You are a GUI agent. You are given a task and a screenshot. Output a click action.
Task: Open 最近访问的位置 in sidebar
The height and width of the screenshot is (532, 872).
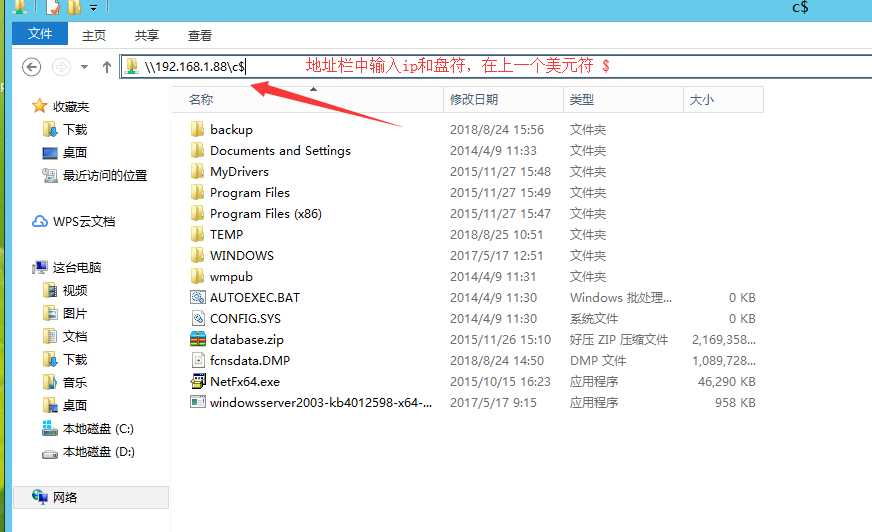coord(105,176)
